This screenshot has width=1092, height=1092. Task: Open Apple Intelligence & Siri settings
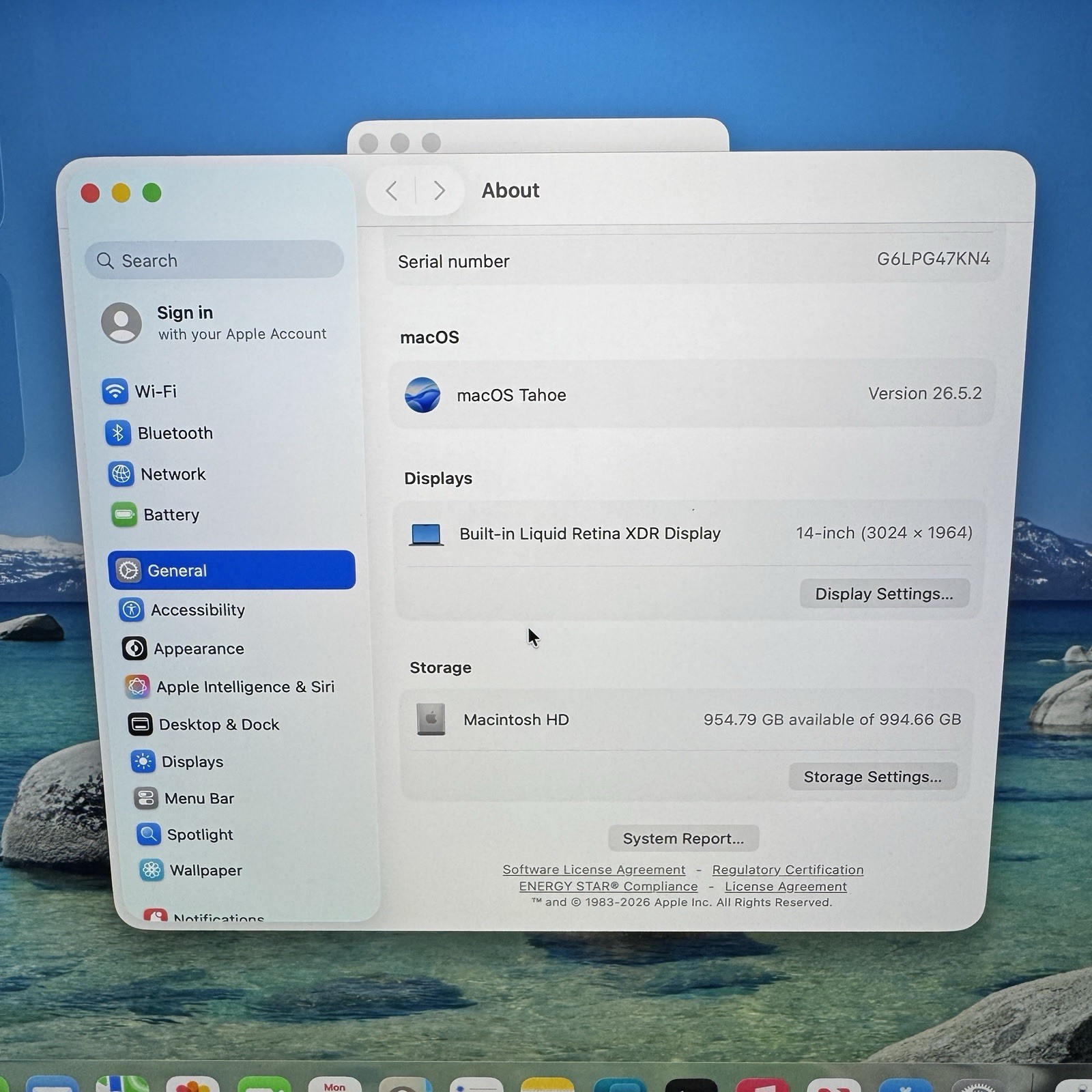point(230,687)
